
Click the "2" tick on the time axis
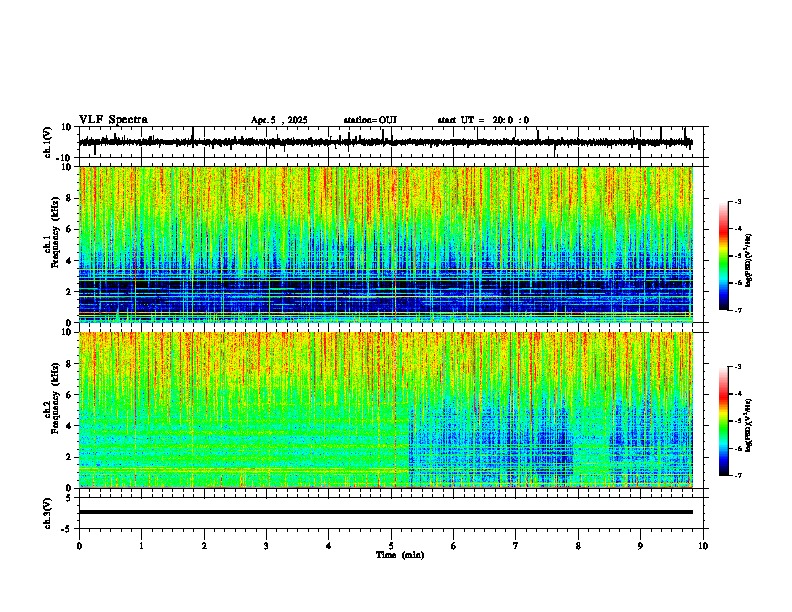[204, 546]
